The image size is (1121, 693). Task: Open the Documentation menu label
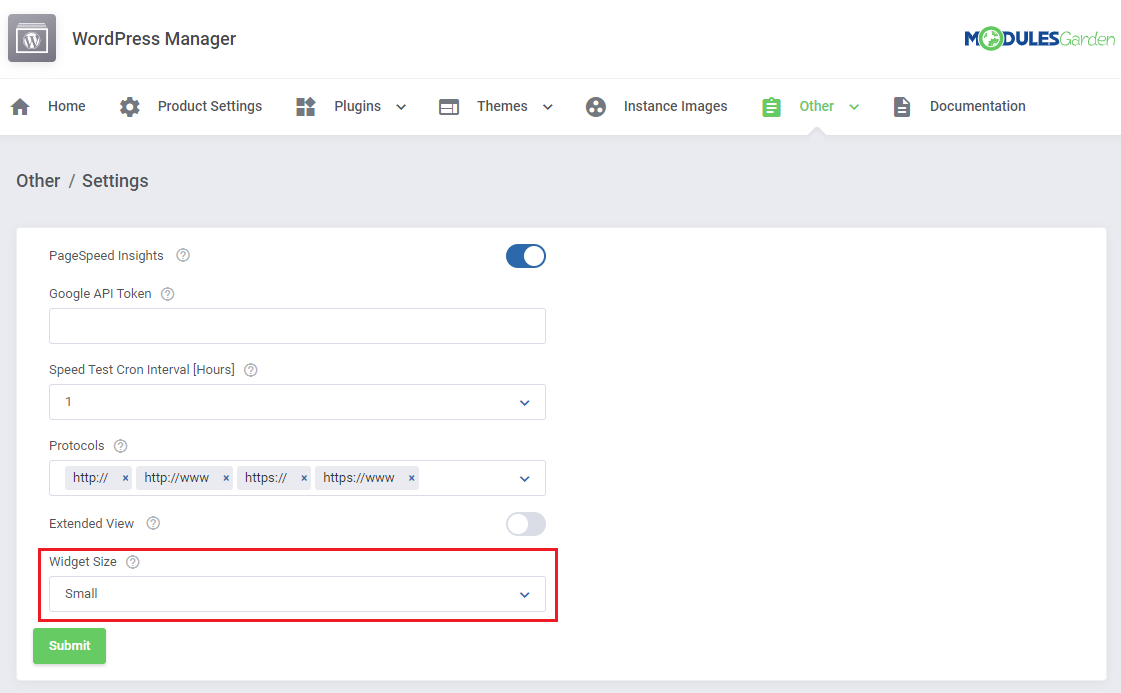[x=977, y=106]
